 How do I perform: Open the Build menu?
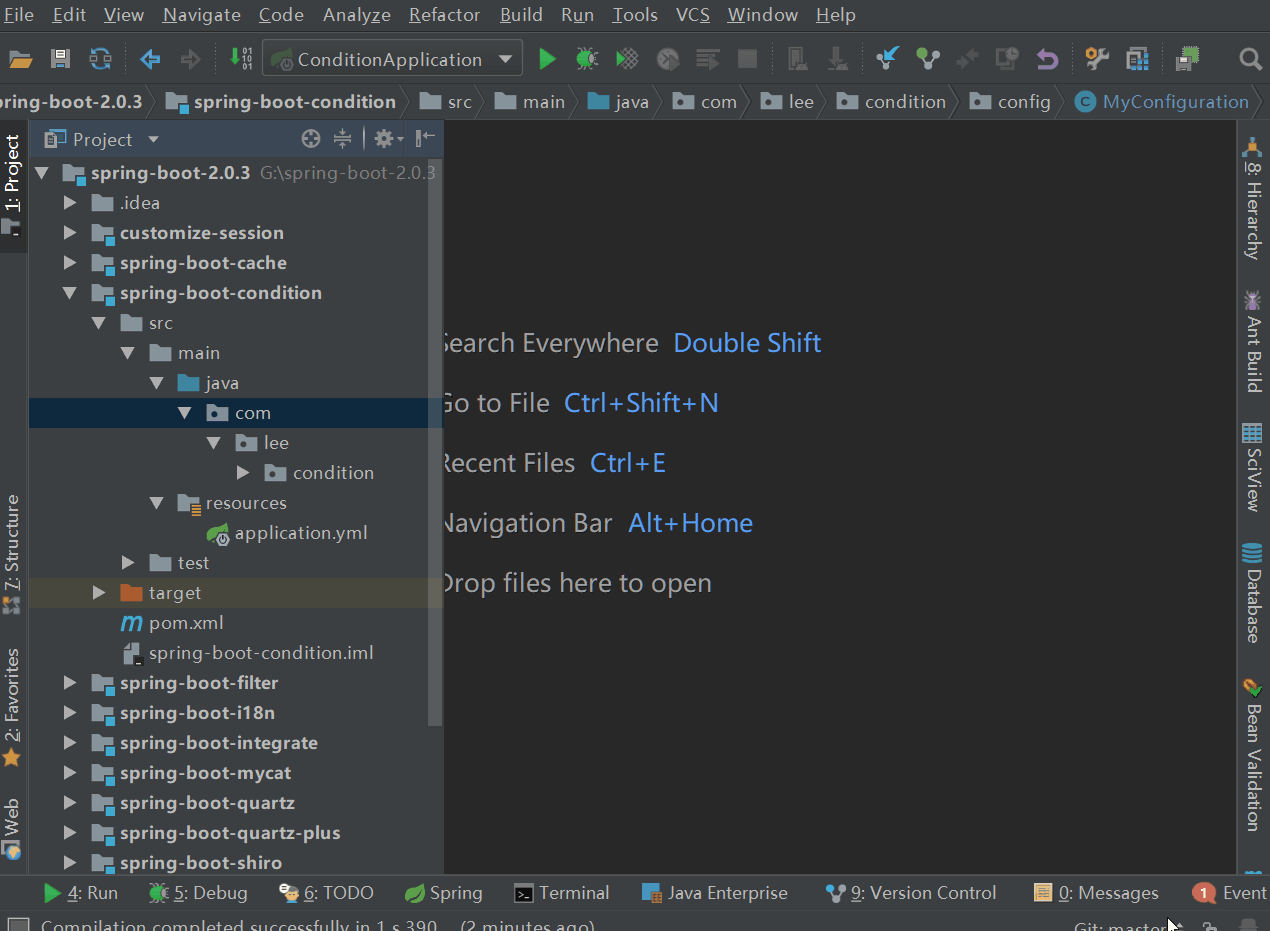tap(521, 15)
